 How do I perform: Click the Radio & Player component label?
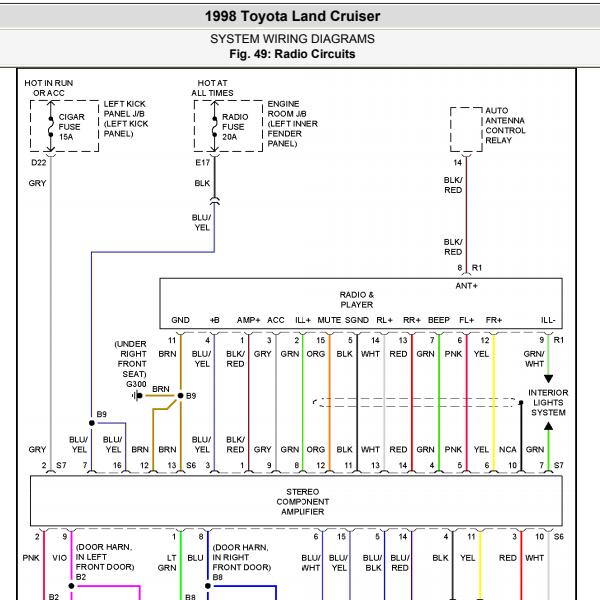356,299
